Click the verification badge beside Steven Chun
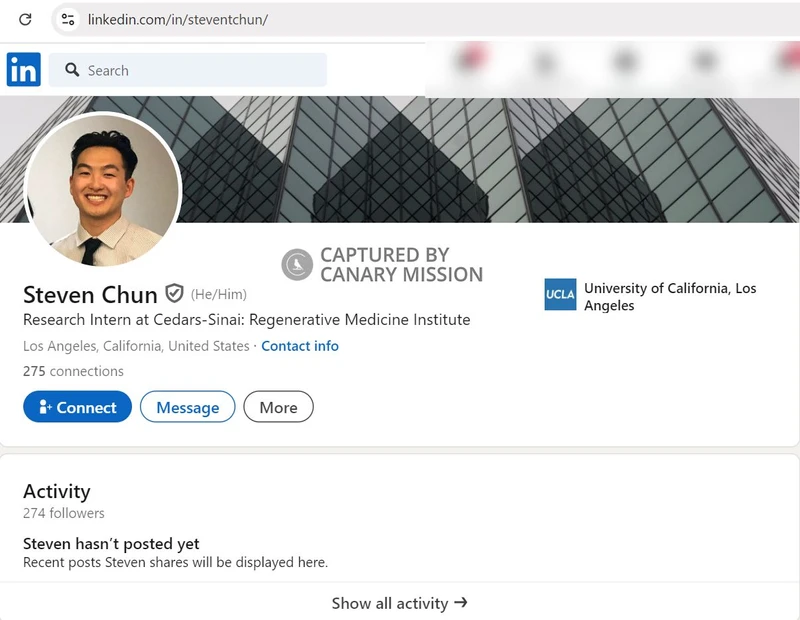This screenshot has height=620, width=800. click(x=174, y=294)
